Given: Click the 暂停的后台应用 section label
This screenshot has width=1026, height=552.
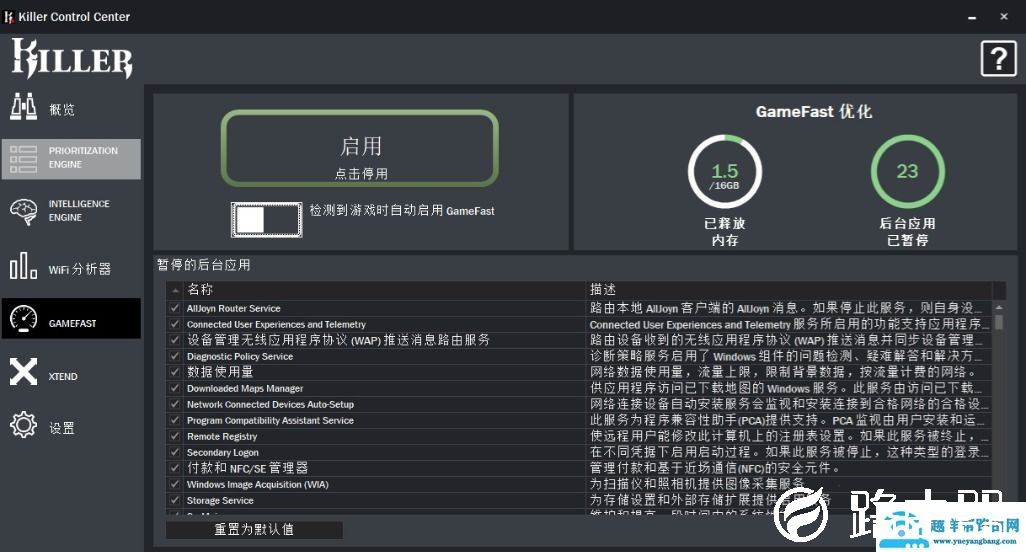Looking at the screenshot, I should click(203, 265).
